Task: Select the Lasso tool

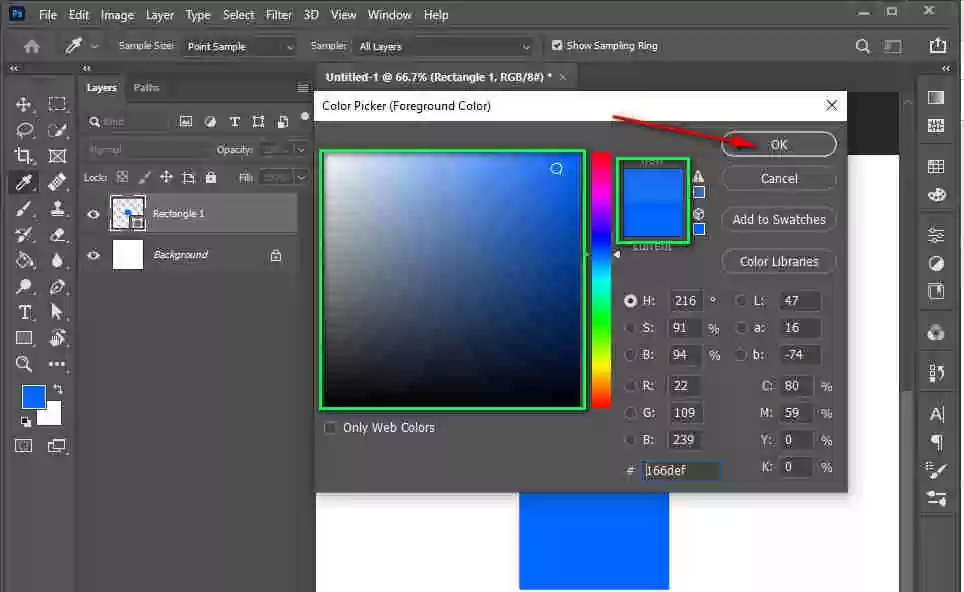Action: pyautogui.click(x=23, y=130)
